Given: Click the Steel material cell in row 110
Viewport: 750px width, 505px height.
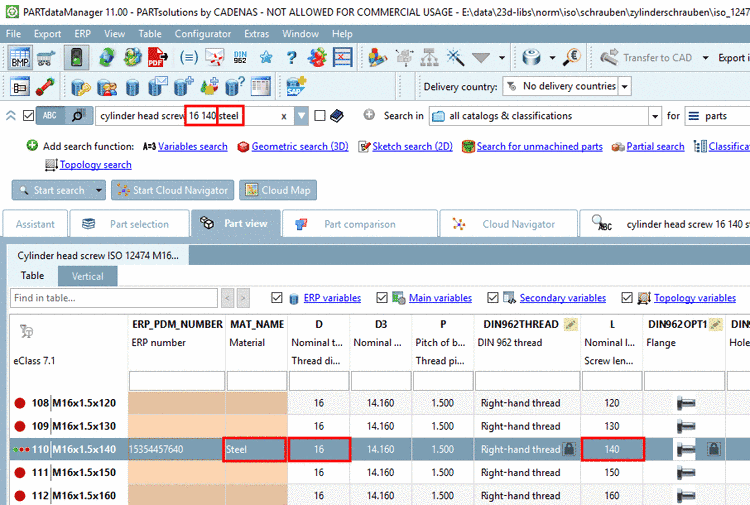Looking at the screenshot, I should 255,450.
